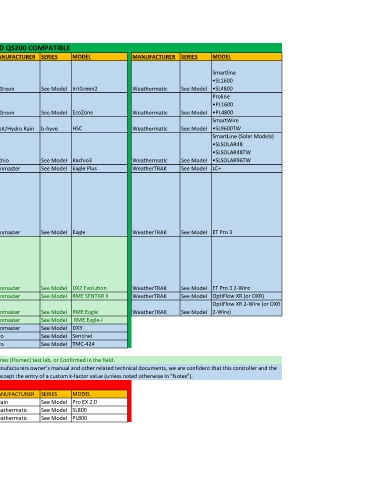Click the DX2 Evolution green cell

click(99, 264)
